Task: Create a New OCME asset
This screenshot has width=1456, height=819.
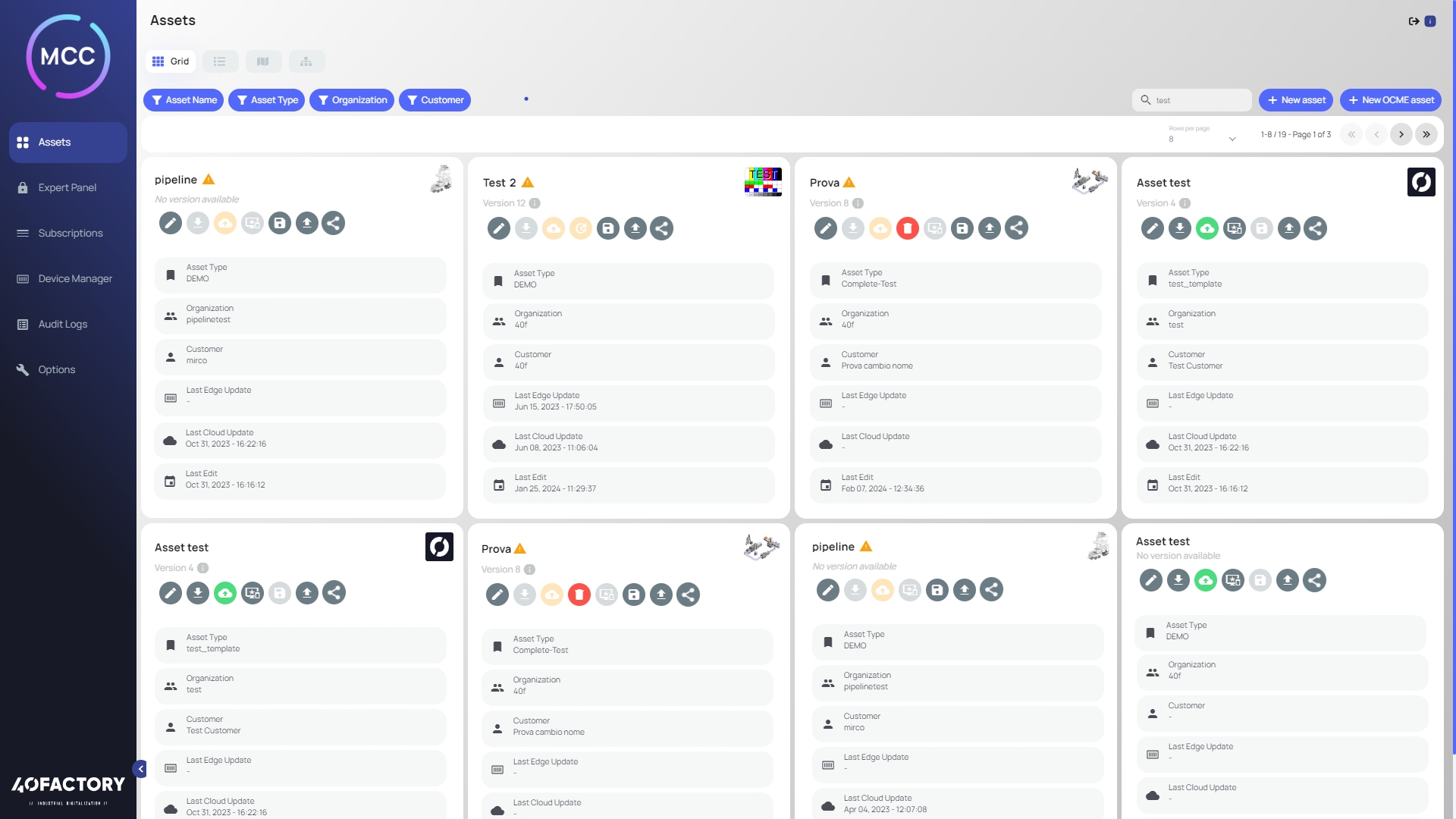Action: click(x=1390, y=100)
